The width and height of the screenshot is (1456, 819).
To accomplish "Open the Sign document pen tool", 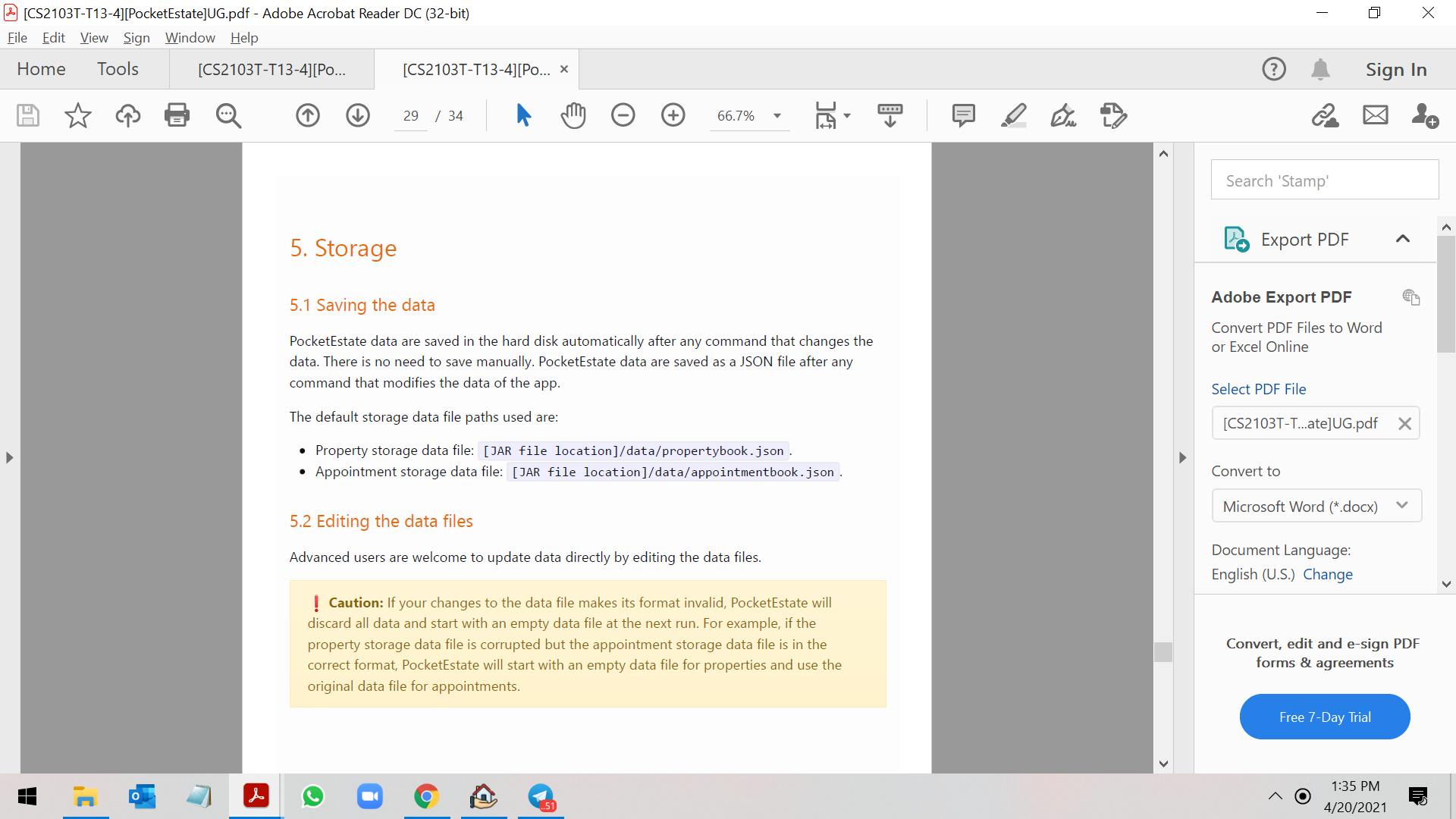I will [1063, 115].
